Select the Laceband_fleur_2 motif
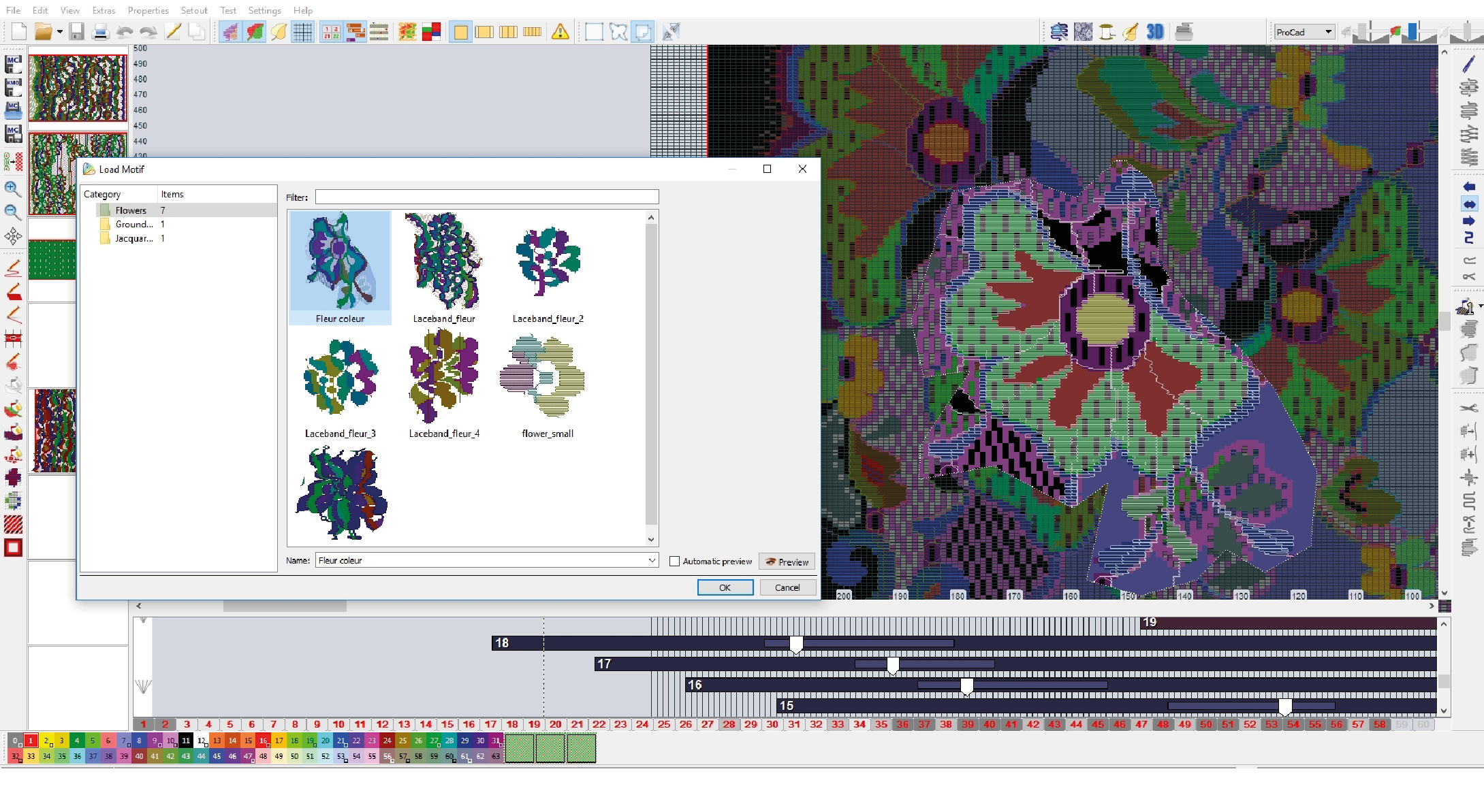Viewport: 1484px width, 812px height. (x=548, y=267)
